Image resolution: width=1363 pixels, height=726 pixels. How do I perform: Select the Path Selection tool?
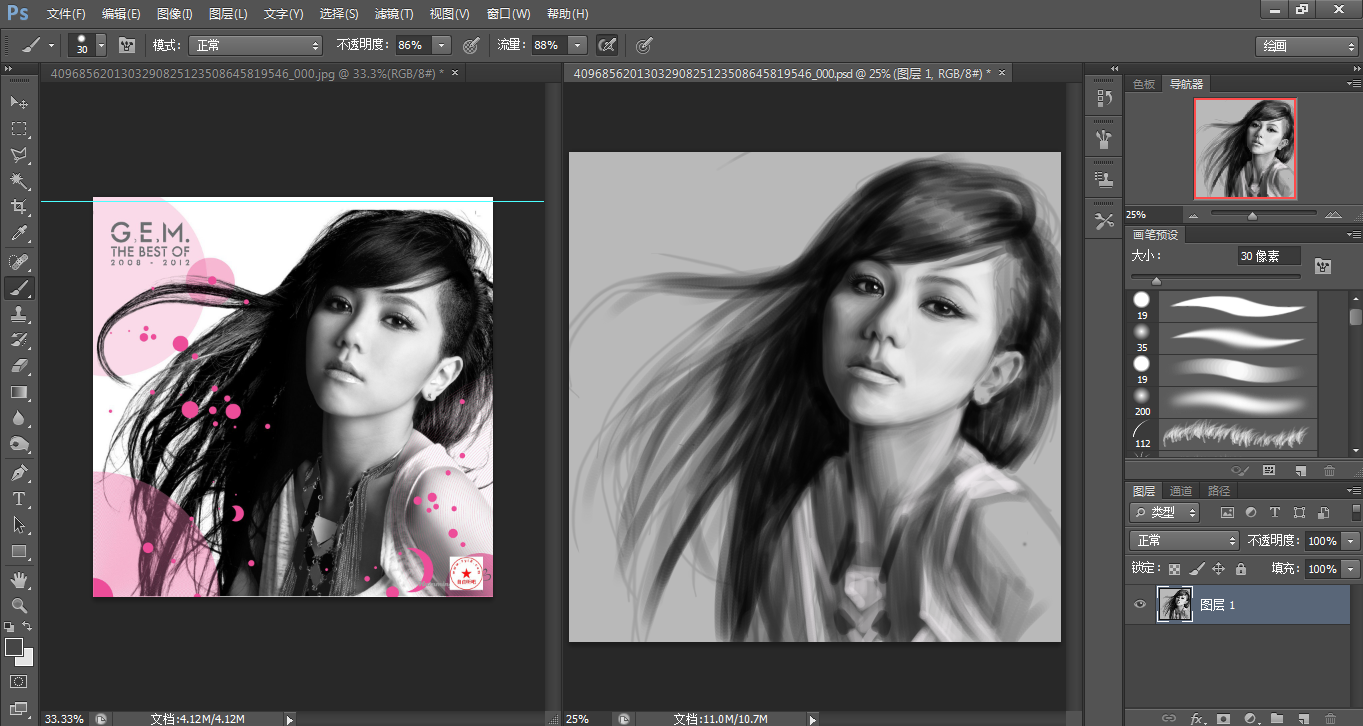coord(19,524)
